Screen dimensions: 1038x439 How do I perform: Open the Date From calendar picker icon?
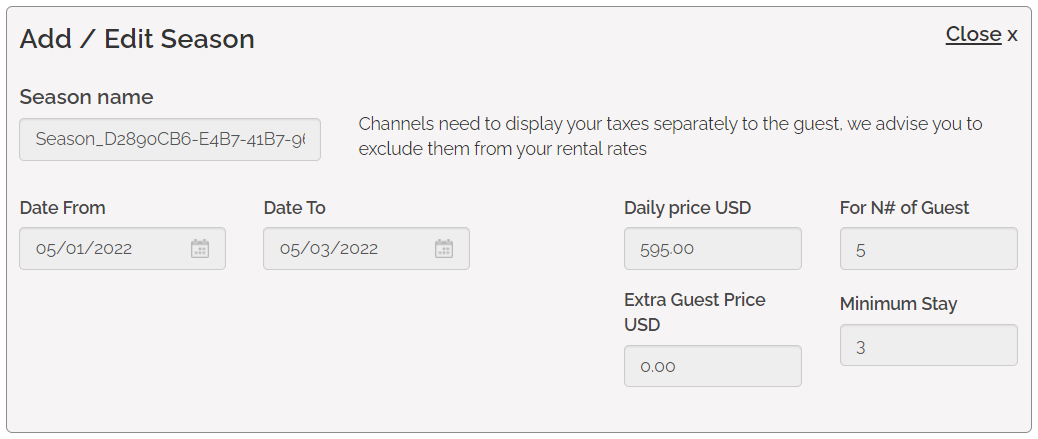click(200, 249)
